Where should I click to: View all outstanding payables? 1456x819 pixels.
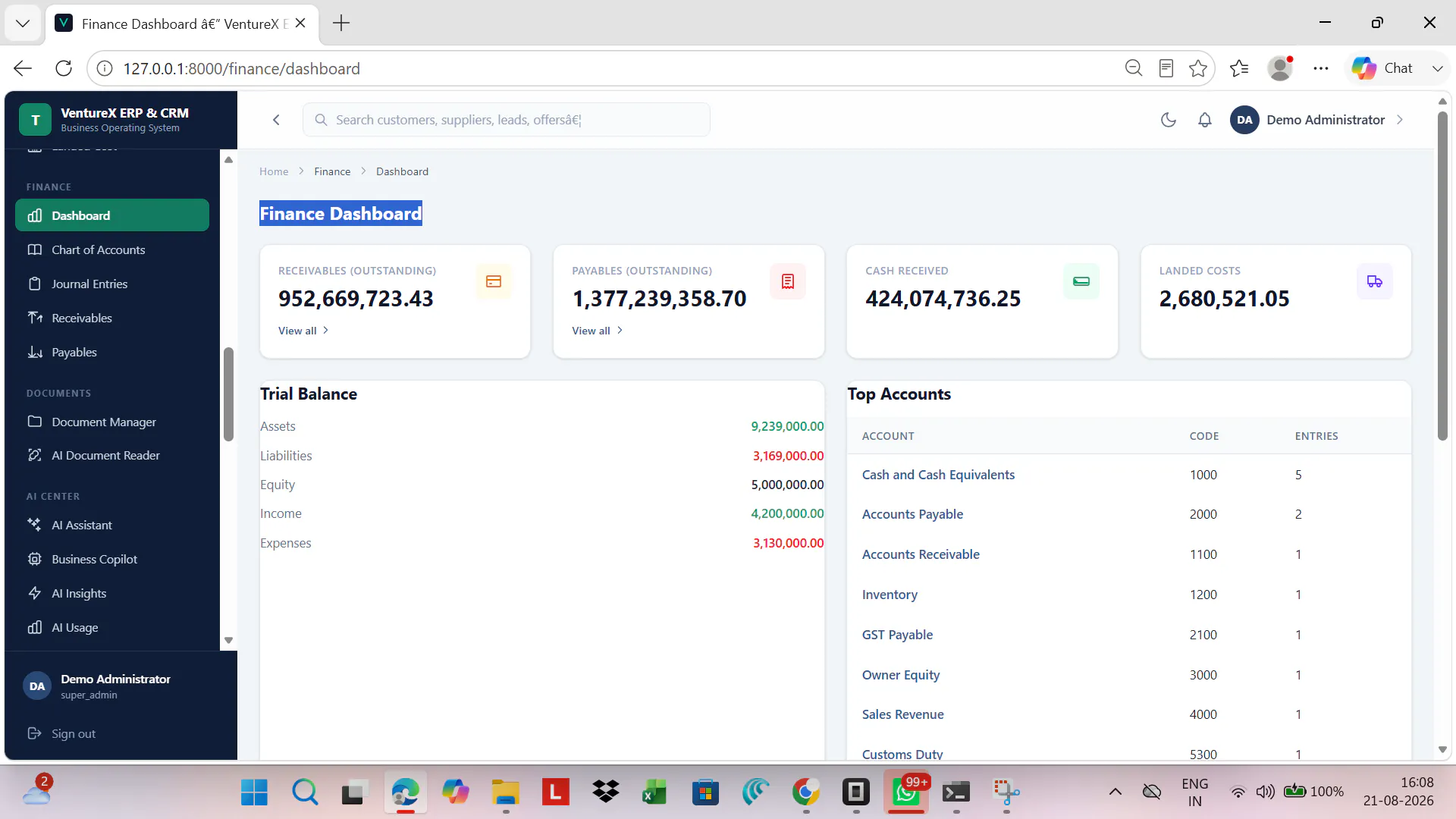(598, 331)
